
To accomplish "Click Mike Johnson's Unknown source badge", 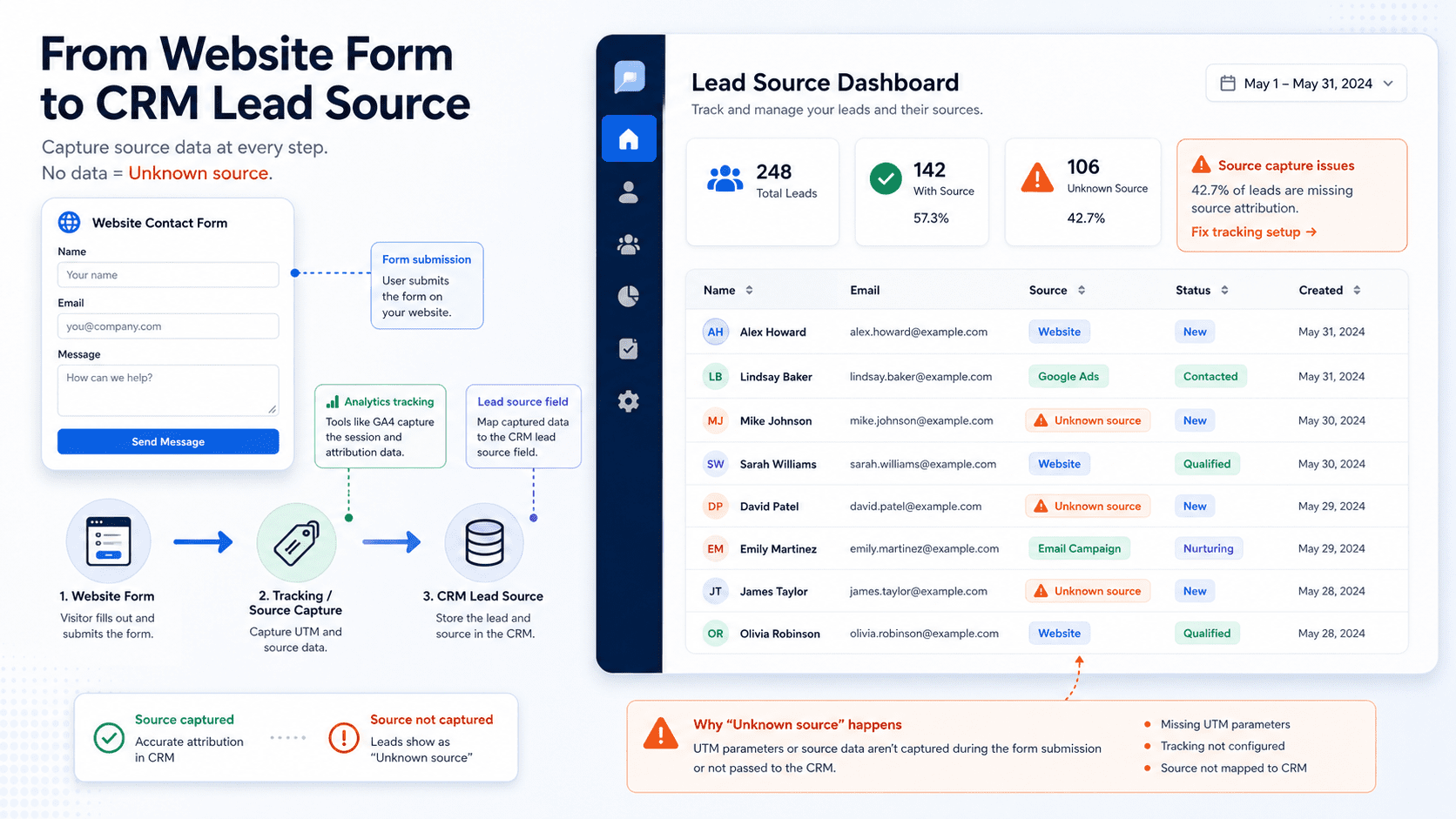I will [x=1088, y=420].
